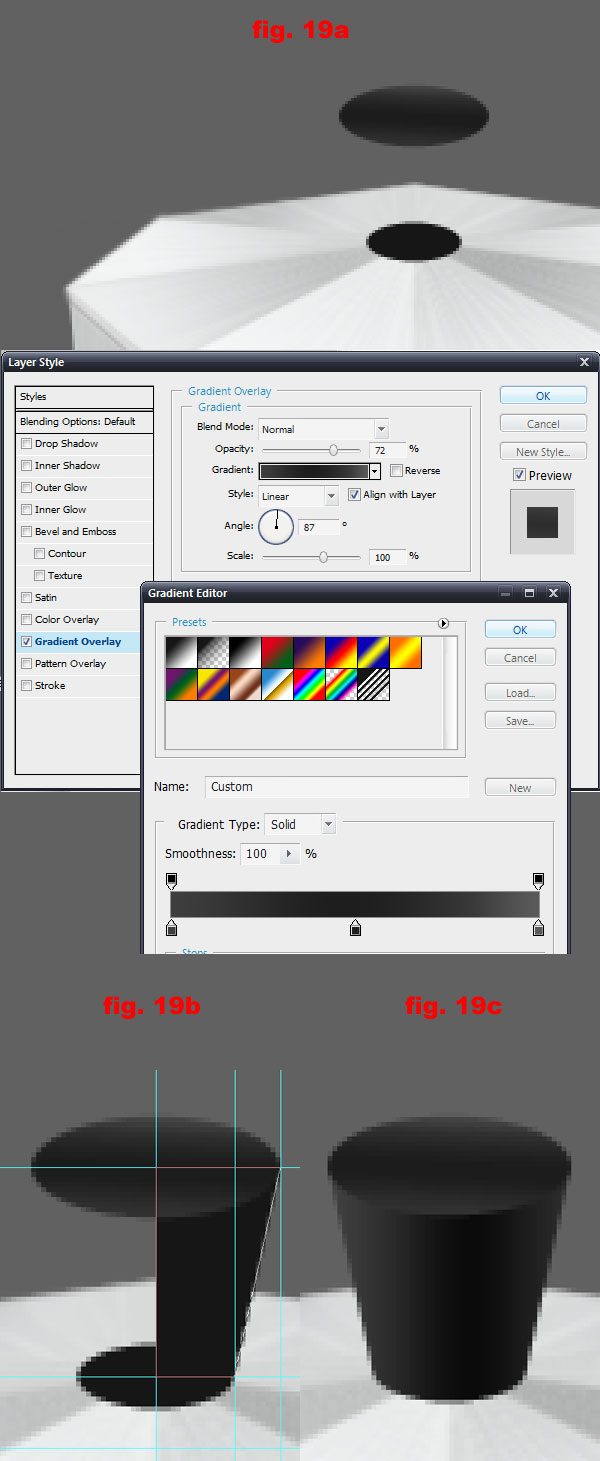Enable the Drop Shadow style checkbox

coord(26,444)
